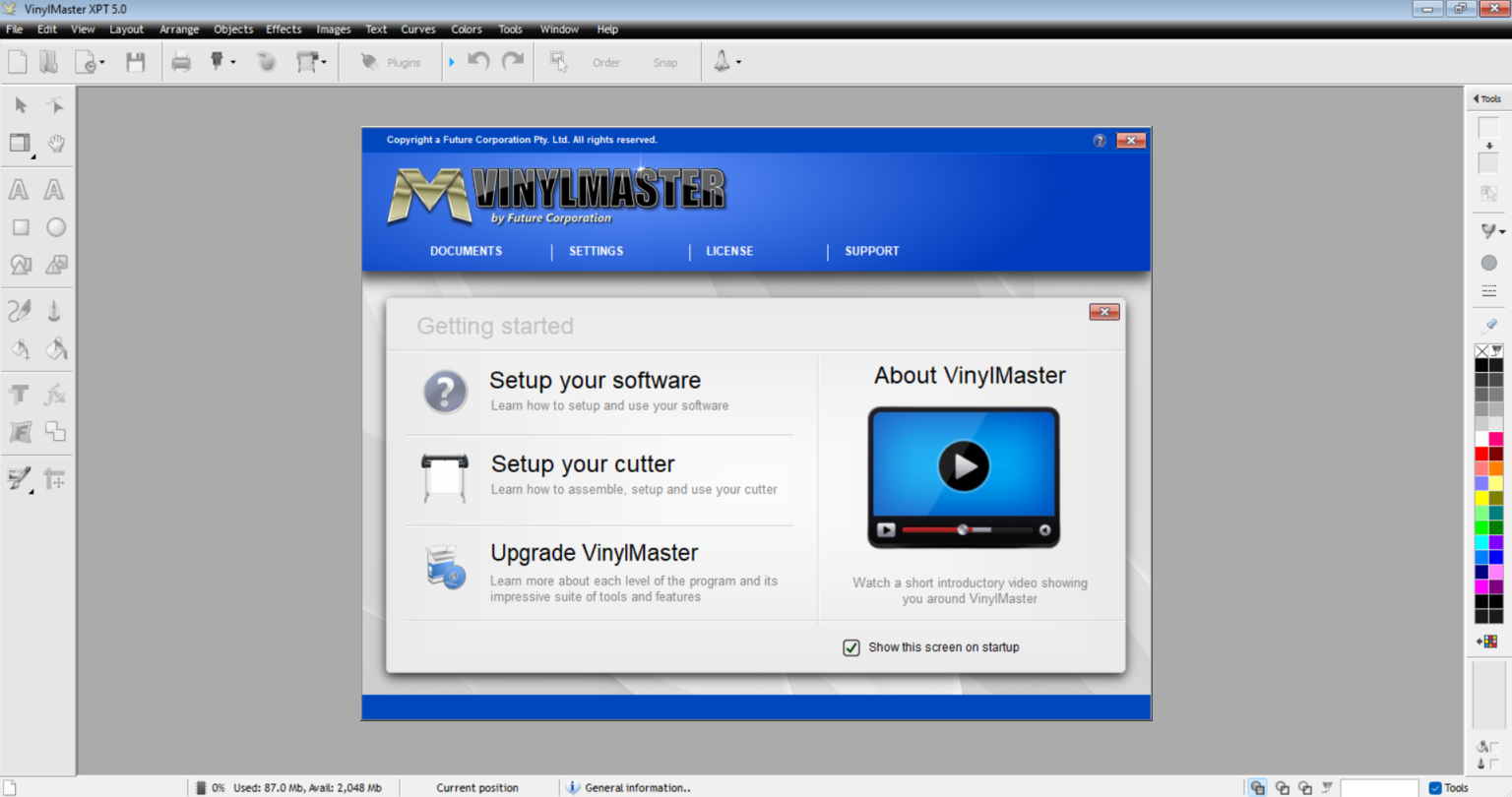Choose the hand pan tool
The width and height of the screenshot is (1512, 797).
click(x=56, y=144)
